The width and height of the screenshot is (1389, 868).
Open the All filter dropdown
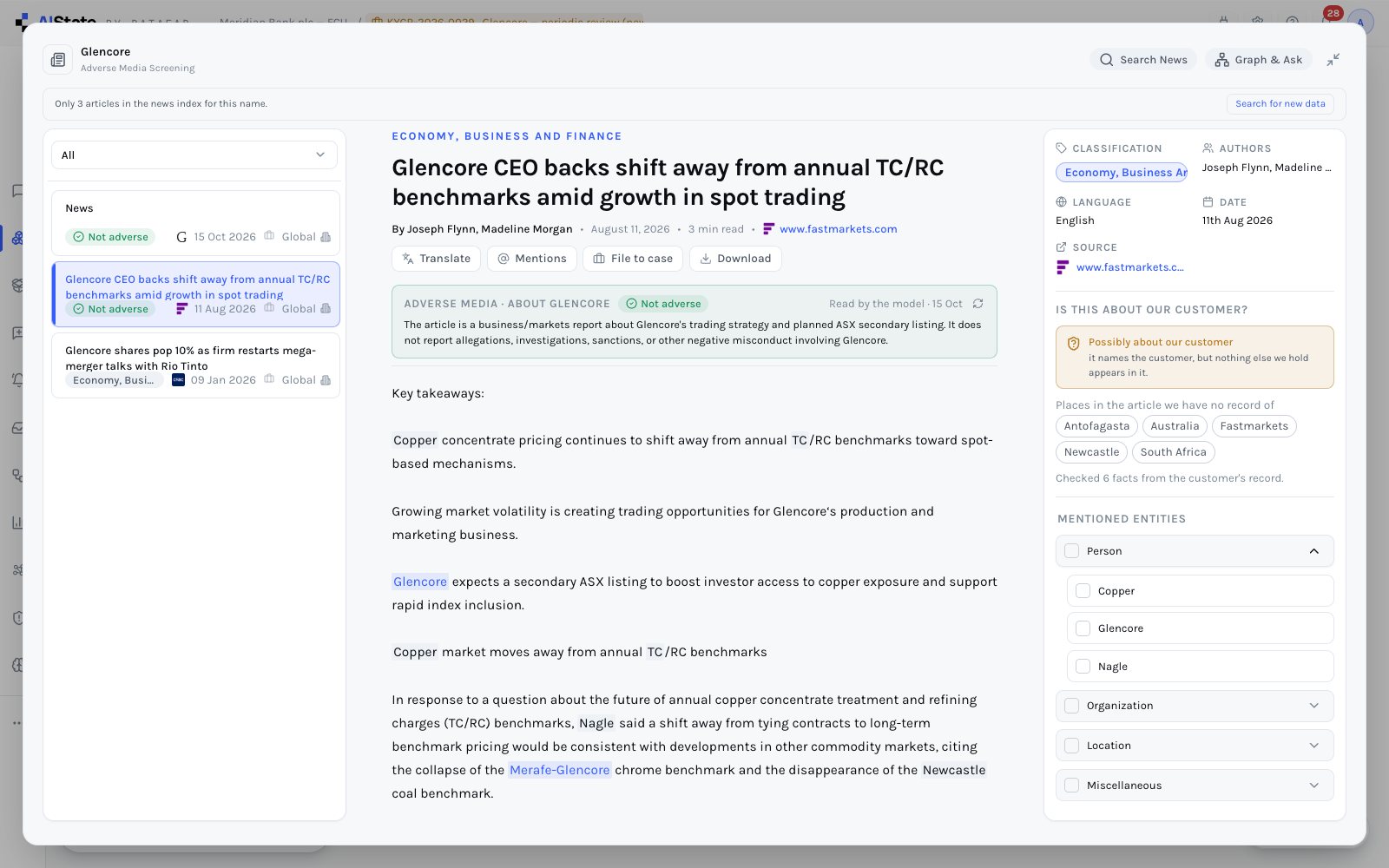click(194, 155)
